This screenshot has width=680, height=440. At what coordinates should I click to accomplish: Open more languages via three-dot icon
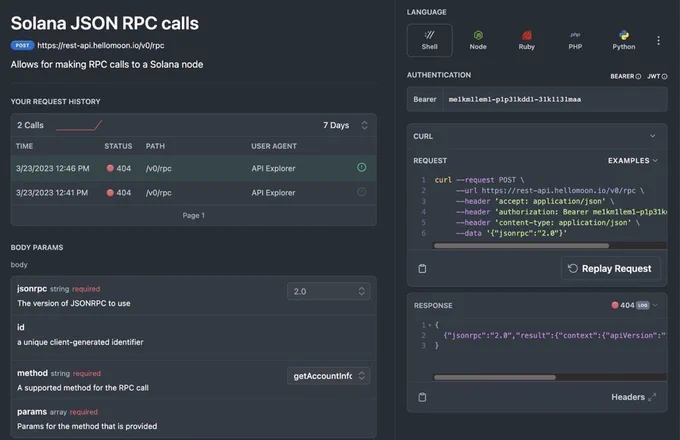pyautogui.click(x=658, y=40)
